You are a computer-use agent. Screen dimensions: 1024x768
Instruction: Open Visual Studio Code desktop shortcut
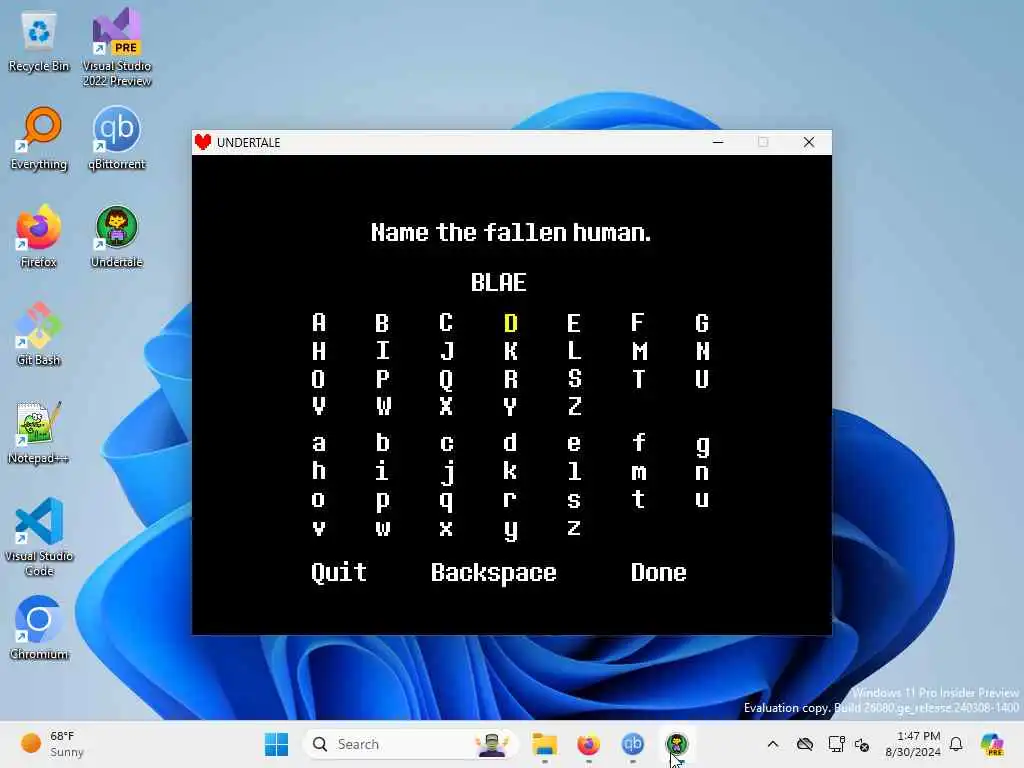pyautogui.click(x=39, y=537)
